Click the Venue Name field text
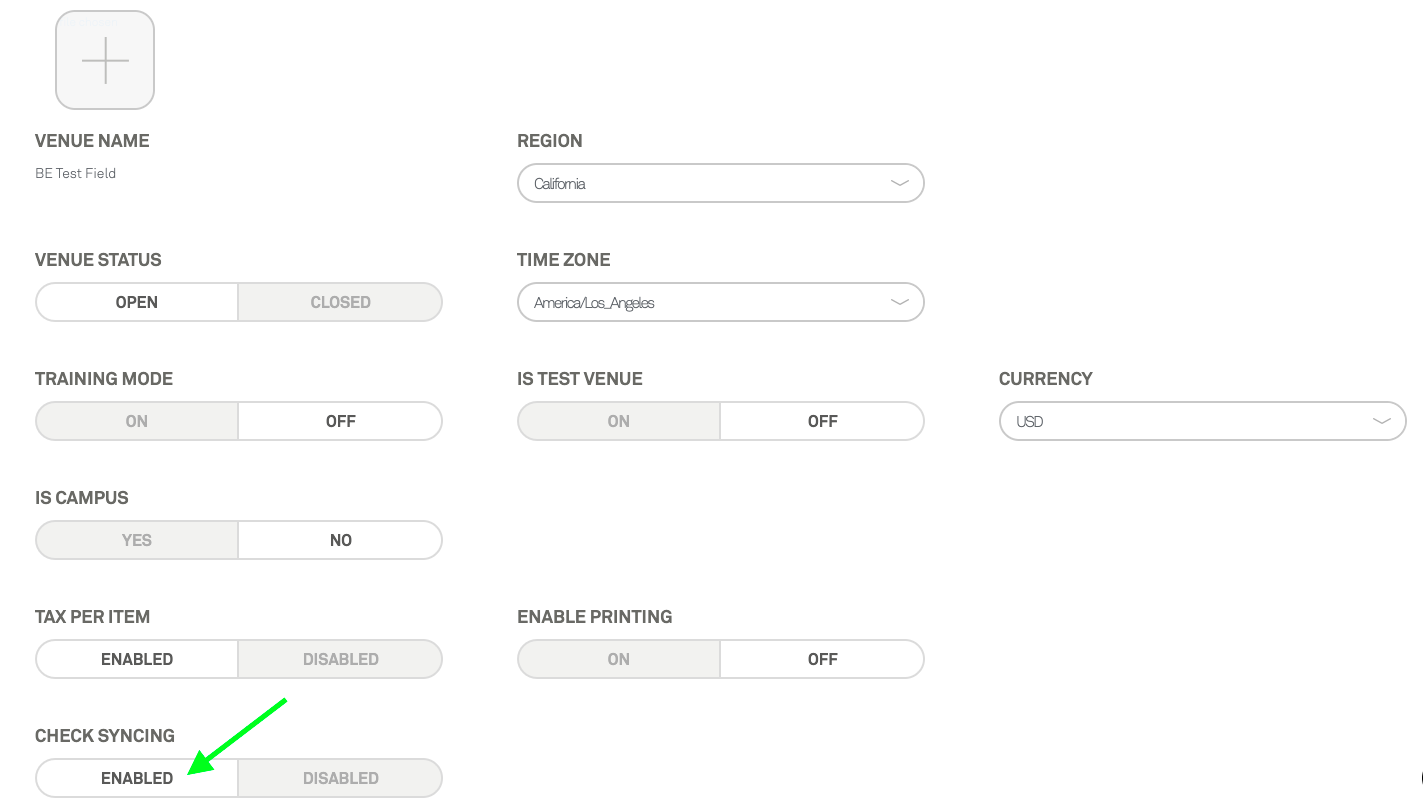This screenshot has height=808, width=1423. pyautogui.click(x=76, y=173)
